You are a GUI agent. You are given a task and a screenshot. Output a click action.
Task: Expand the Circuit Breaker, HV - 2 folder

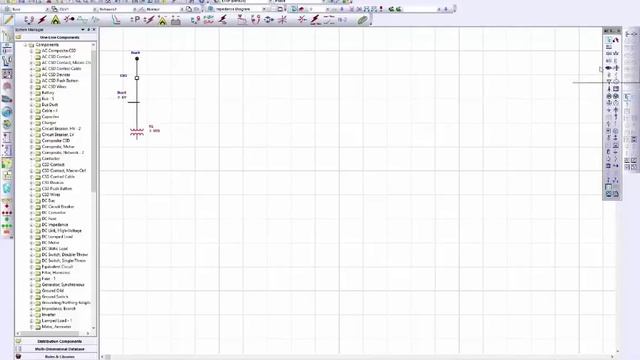(31, 129)
